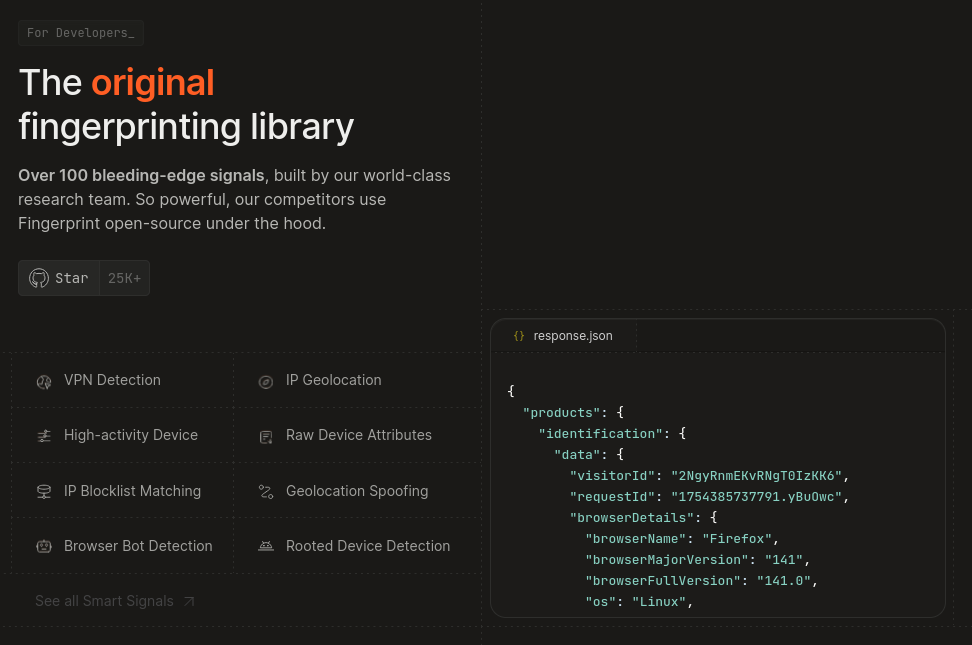Click the curly braces icon on response.json tab
The image size is (972, 645).
point(519,336)
